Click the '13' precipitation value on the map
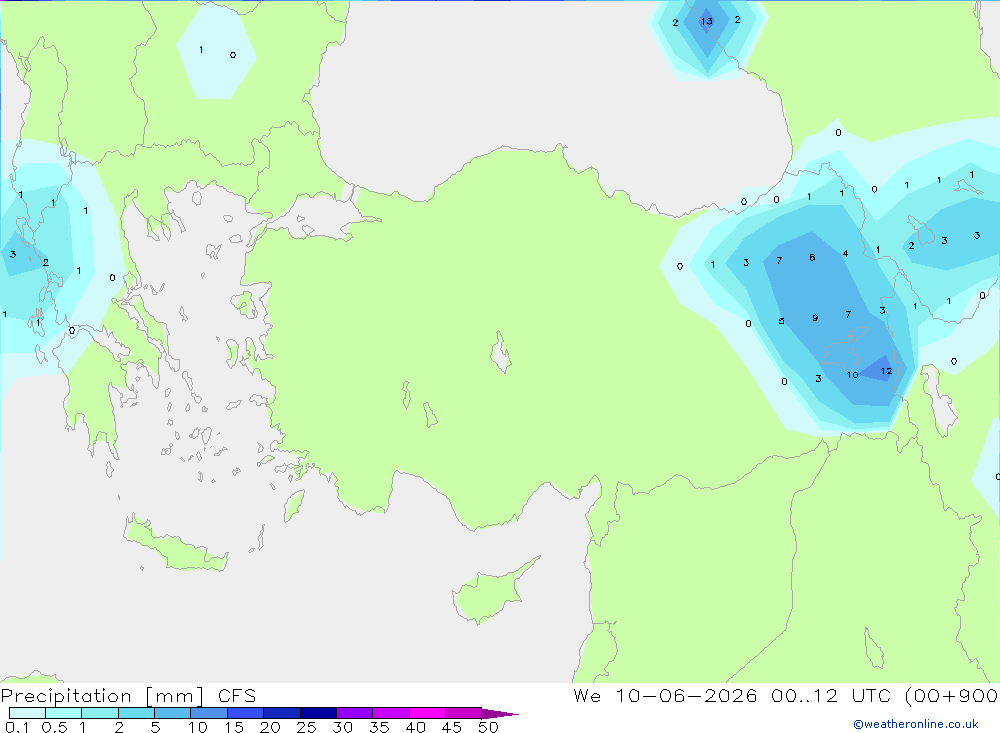Viewport: 1000px width, 733px height. pos(707,21)
